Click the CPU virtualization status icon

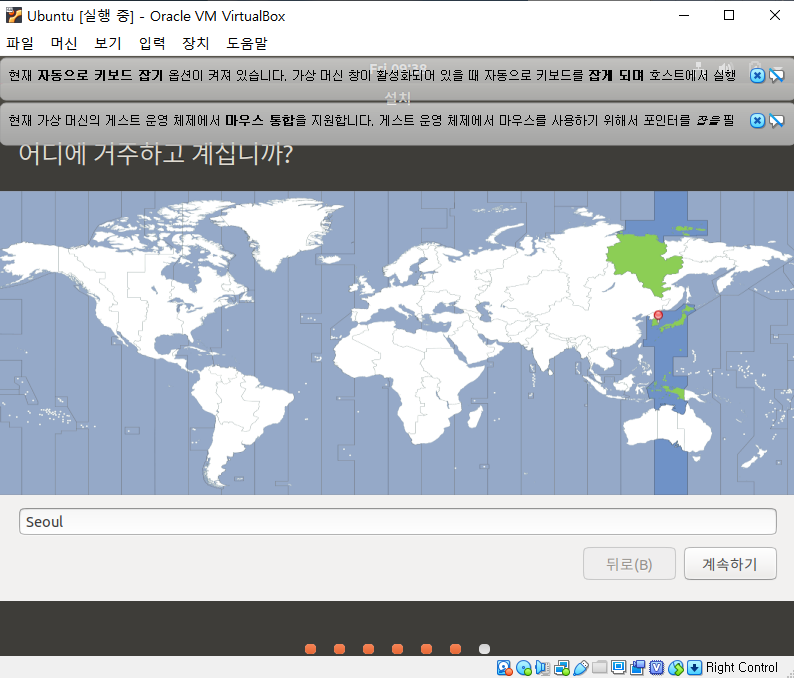[x=656, y=668]
